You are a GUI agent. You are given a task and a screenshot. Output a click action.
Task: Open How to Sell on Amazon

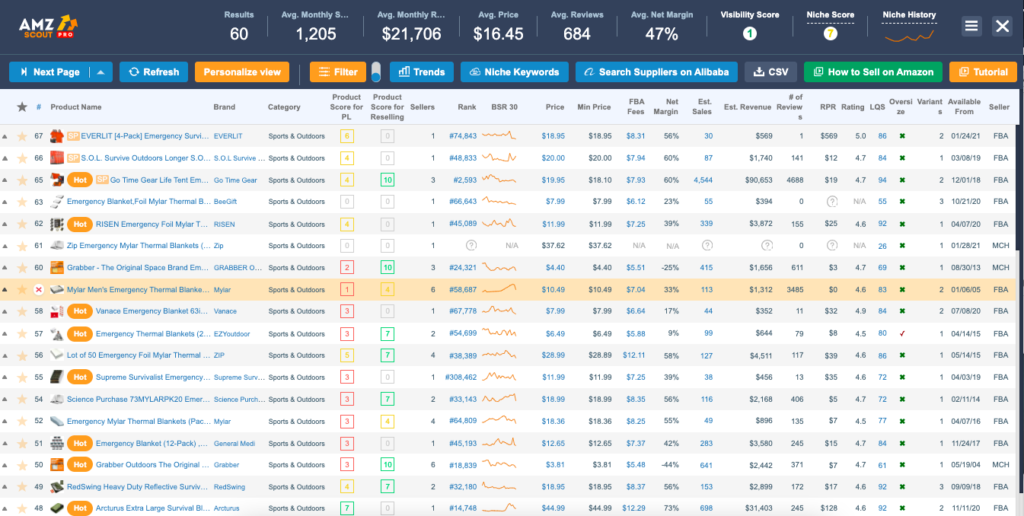pos(873,72)
